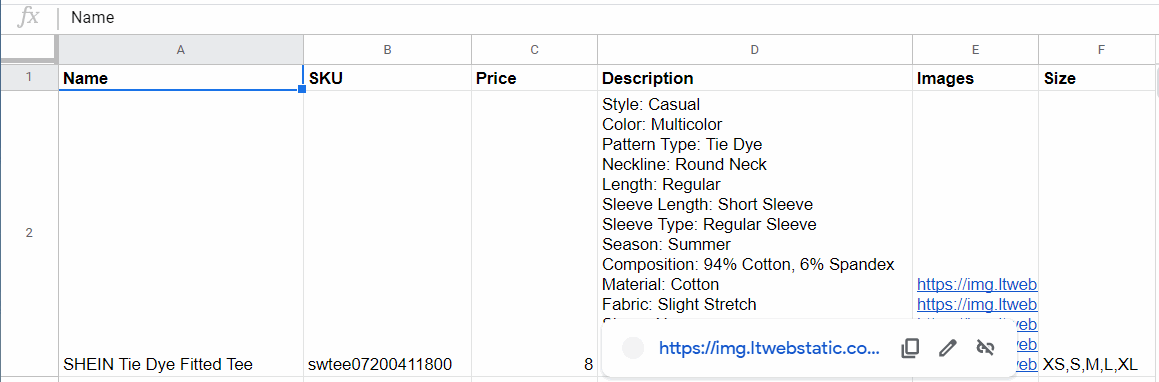Click the gray favicon circle in link popup

633,348
